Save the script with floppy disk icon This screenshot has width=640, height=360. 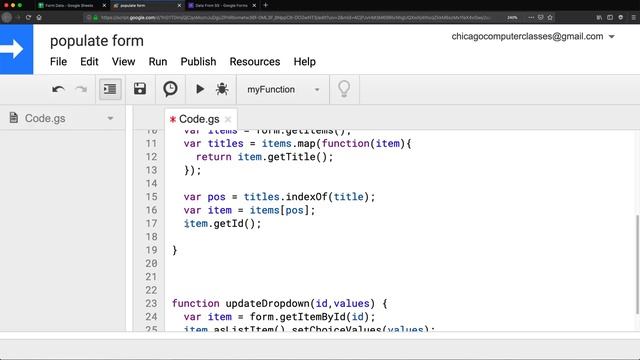[140, 89]
